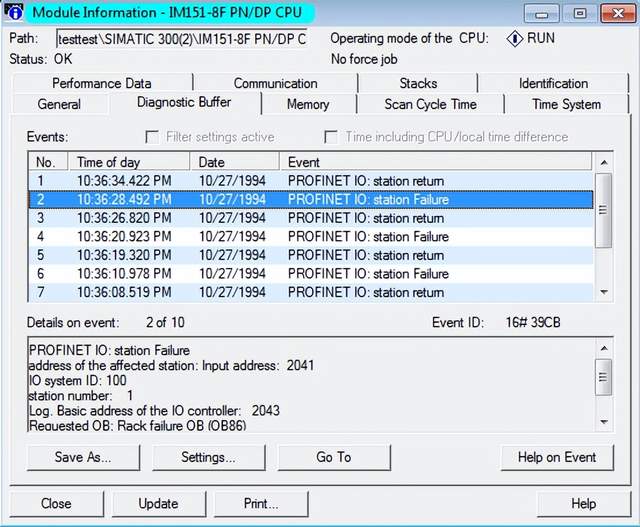The width and height of the screenshot is (640, 527).
Task: Enable Time including CPU/local time difference
Action: [331, 137]
